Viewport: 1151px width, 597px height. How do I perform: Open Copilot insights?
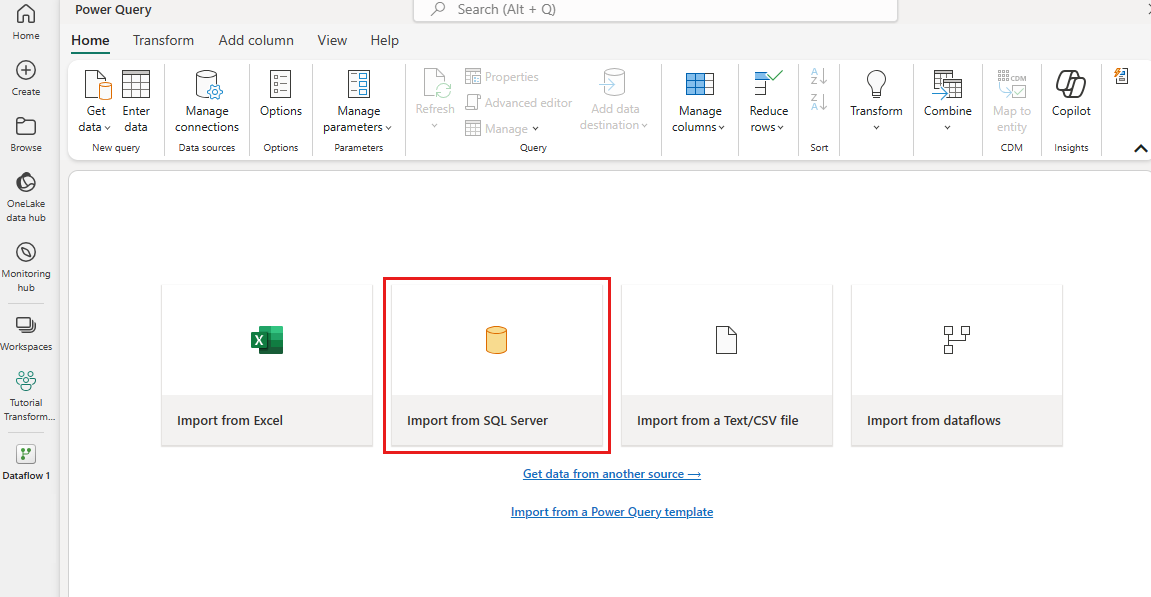click(x=1071, y=94)
